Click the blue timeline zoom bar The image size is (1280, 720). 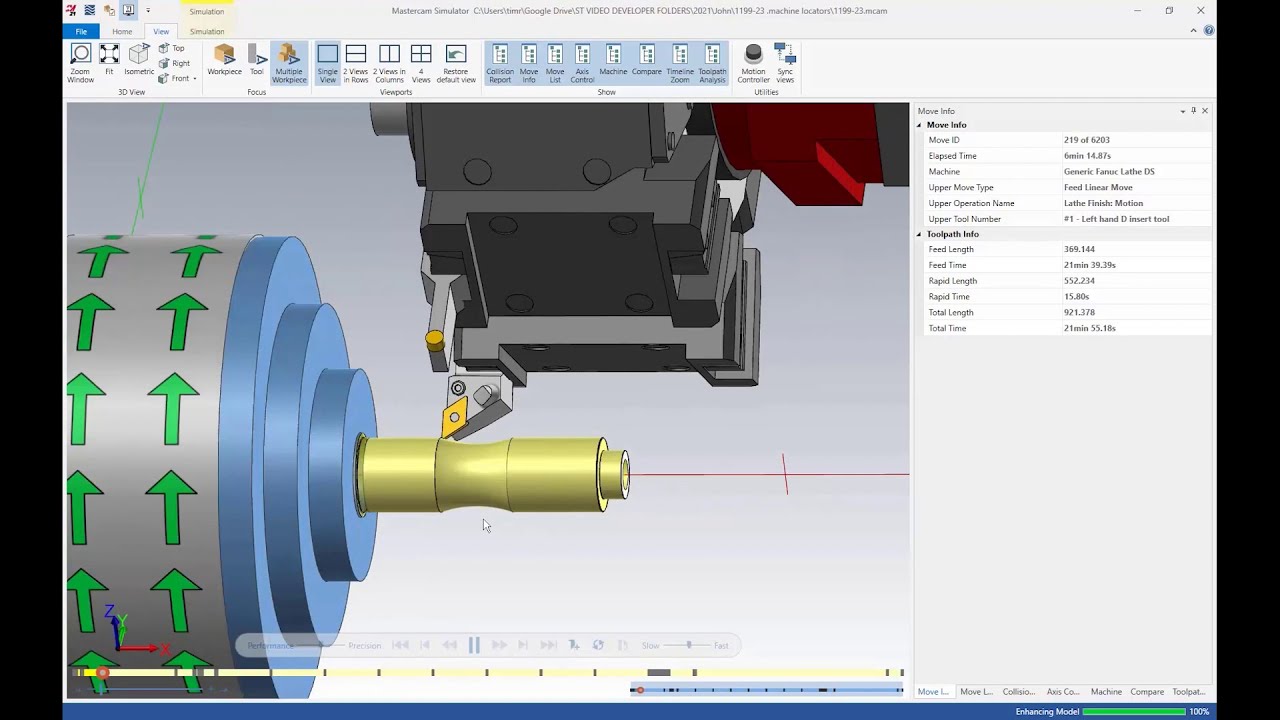[767, 690]
